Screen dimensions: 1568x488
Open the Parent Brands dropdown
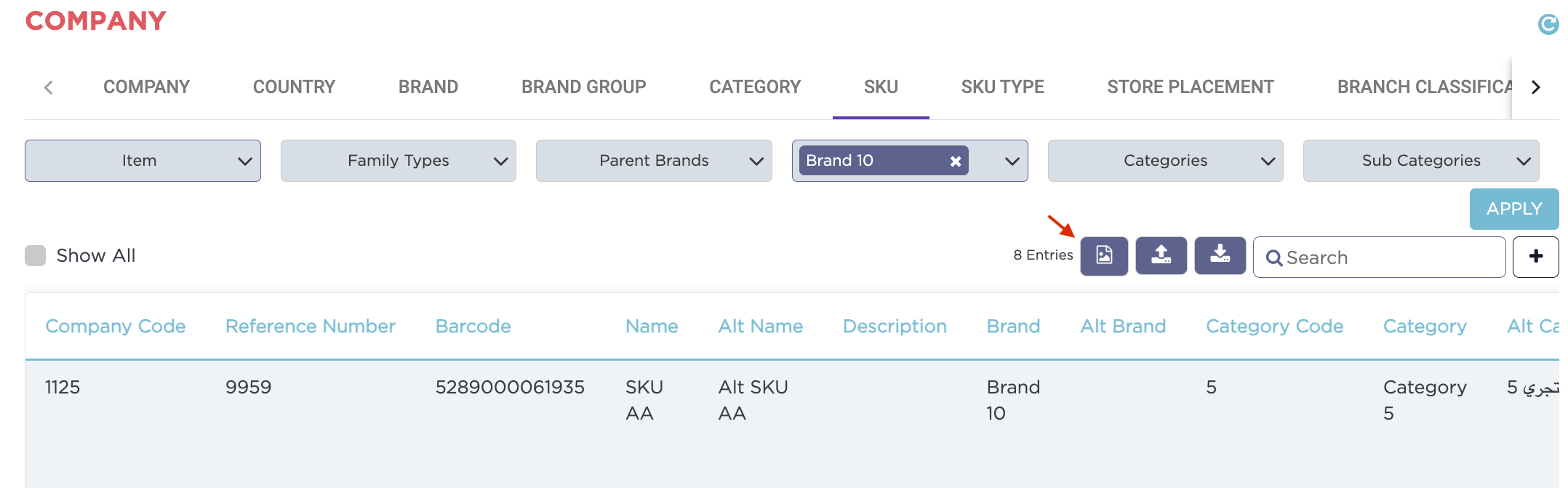click(653, 161)
